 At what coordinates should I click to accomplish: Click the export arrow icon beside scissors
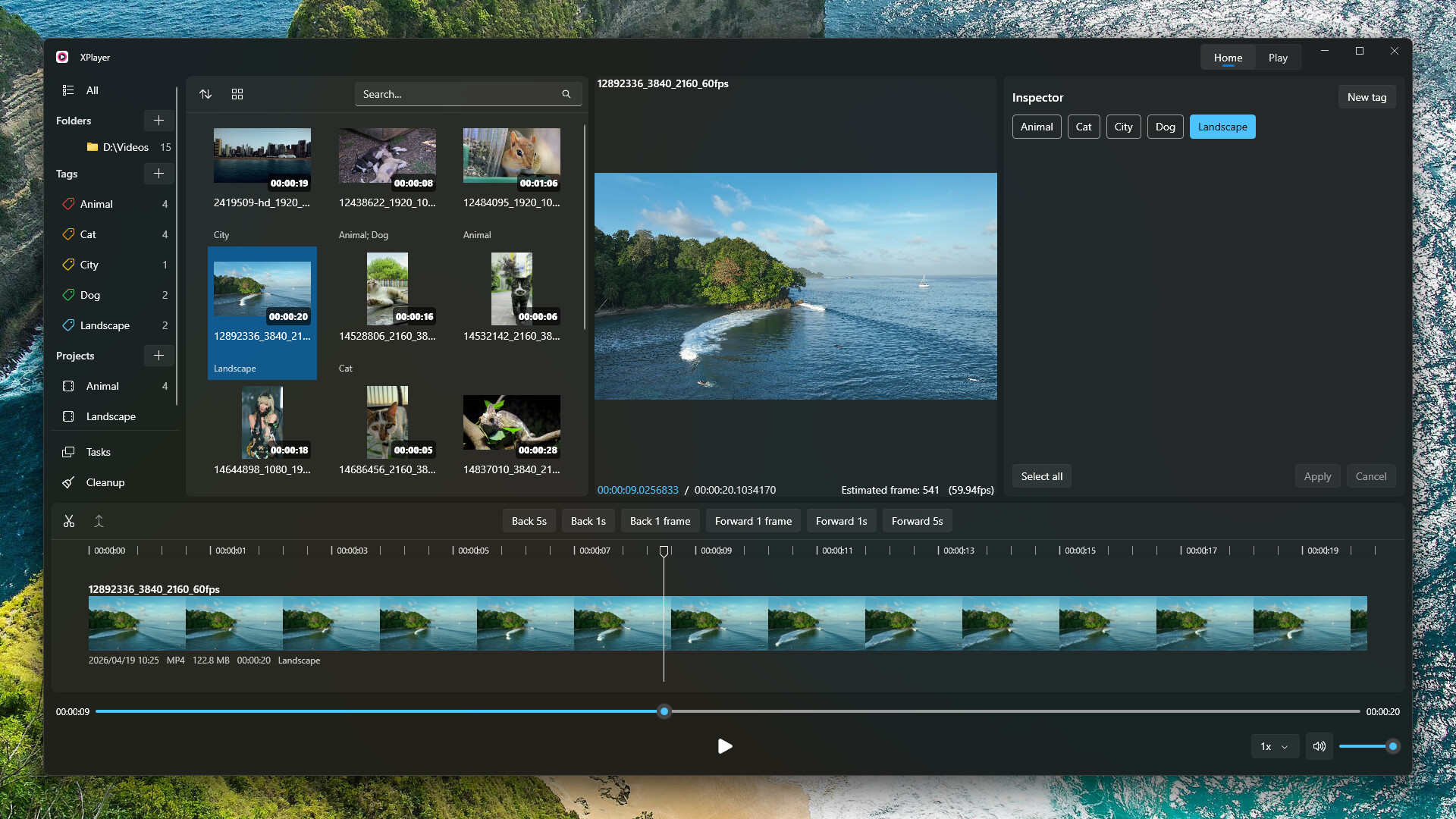point(99,521)
